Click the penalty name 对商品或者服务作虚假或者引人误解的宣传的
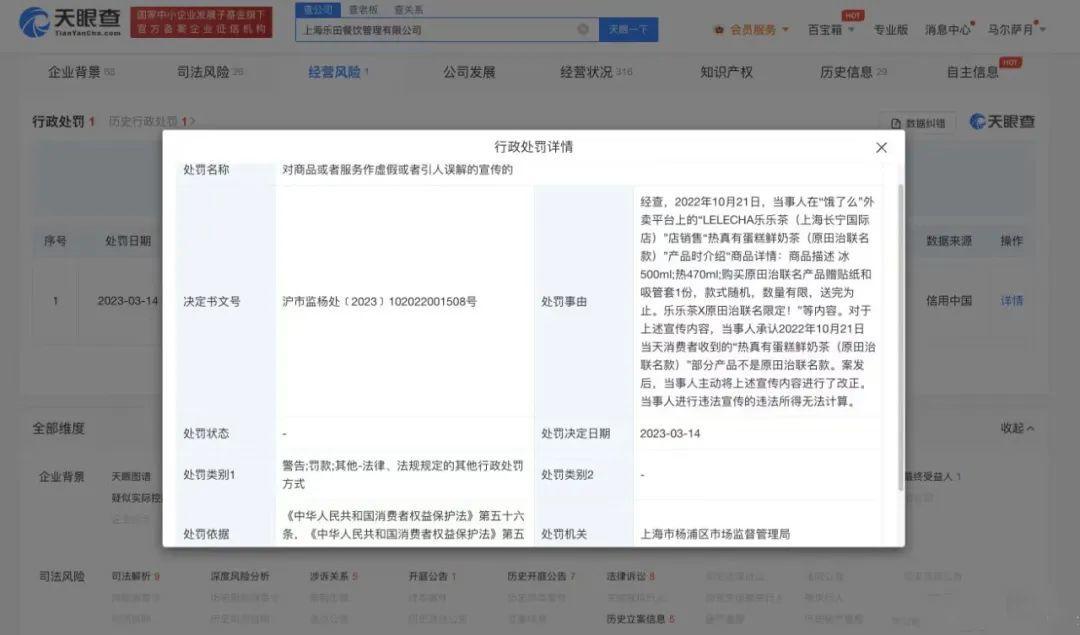This screenshot has width=1080, height=635. click(x=397, y=169)
